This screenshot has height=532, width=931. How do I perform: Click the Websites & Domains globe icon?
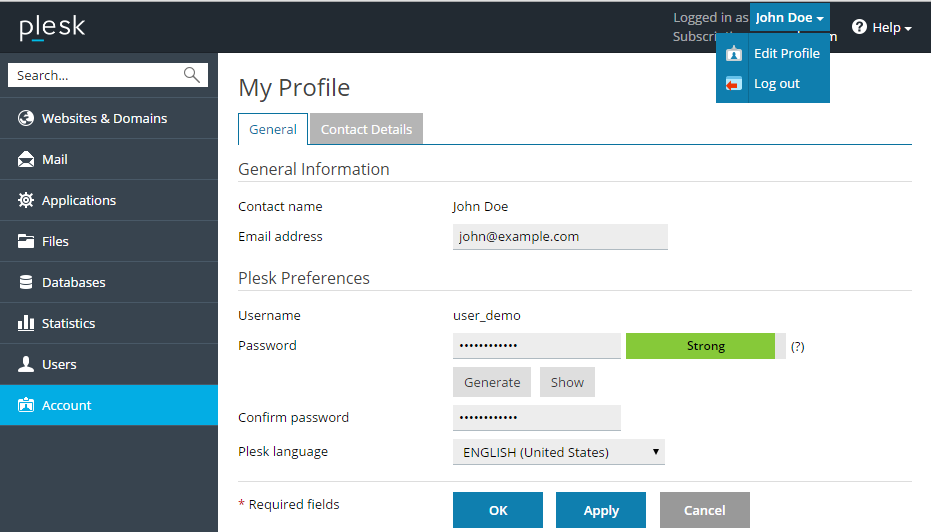coord(26,118)
